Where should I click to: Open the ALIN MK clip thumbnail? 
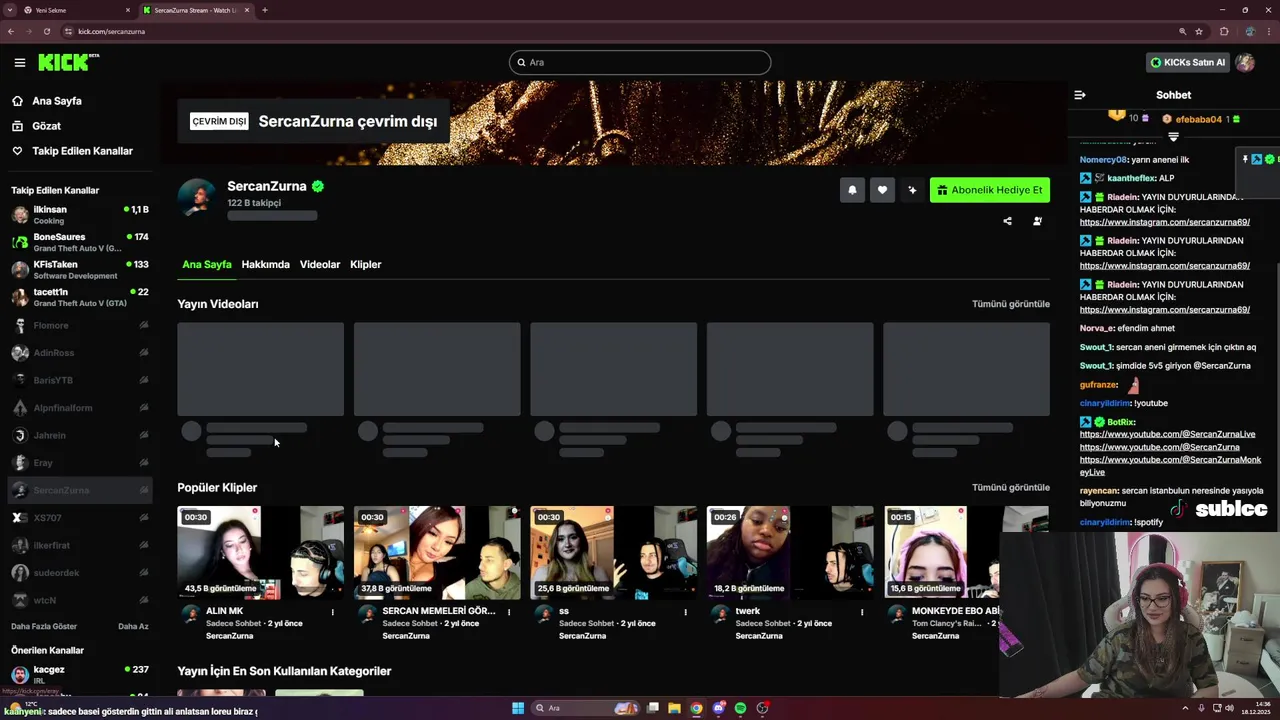pyautogui.click(x=260, y=552)
